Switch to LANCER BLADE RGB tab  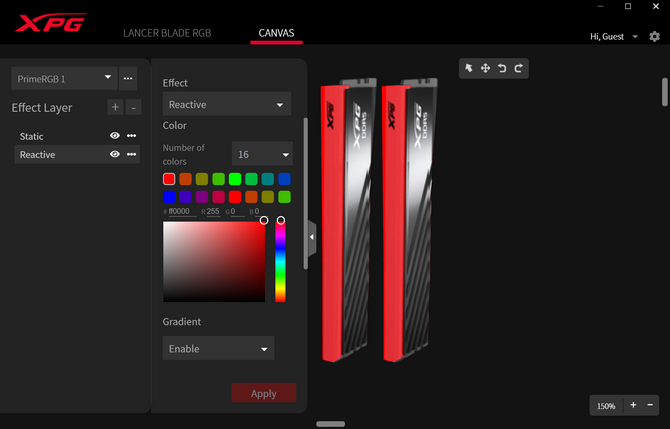(x=167, y=33)
